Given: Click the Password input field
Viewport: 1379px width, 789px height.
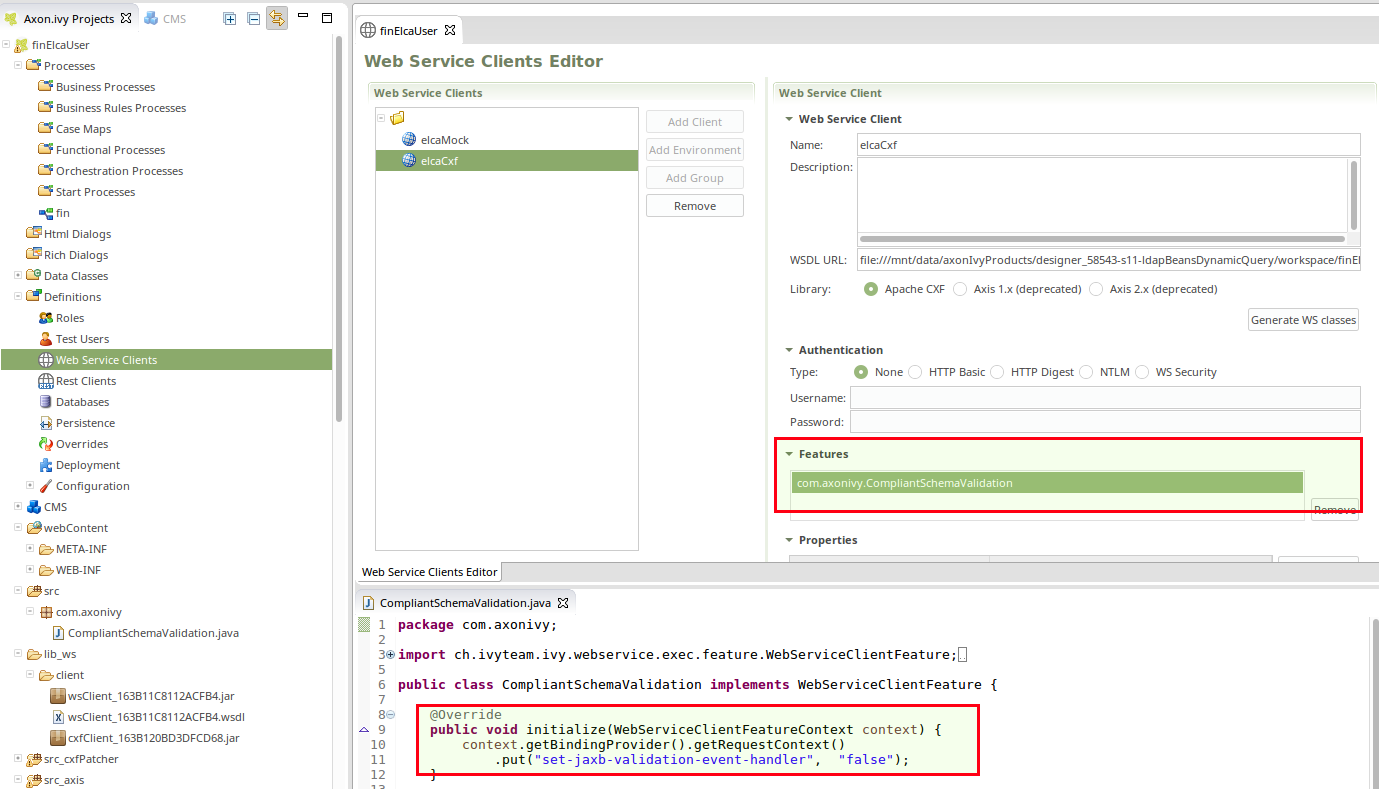Looking at the screenshot, I should point(1105,422).
